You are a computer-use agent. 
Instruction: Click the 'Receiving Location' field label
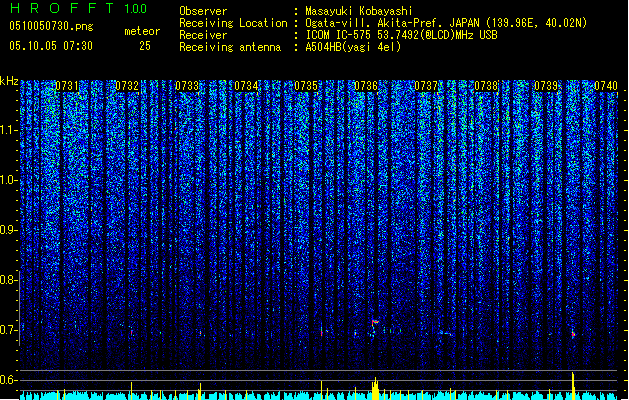(233, 23)
